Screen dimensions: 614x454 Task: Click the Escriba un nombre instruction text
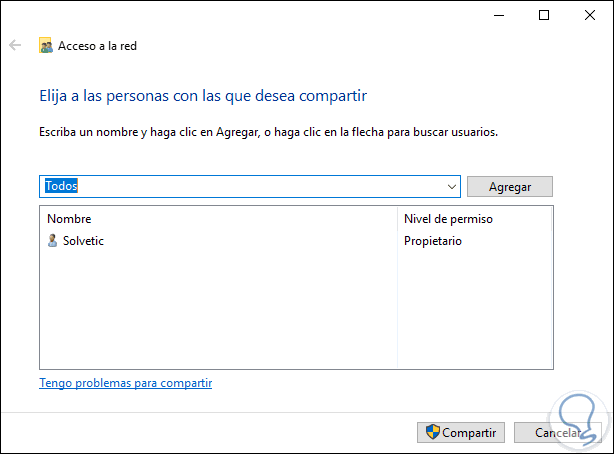pos(268,132)
